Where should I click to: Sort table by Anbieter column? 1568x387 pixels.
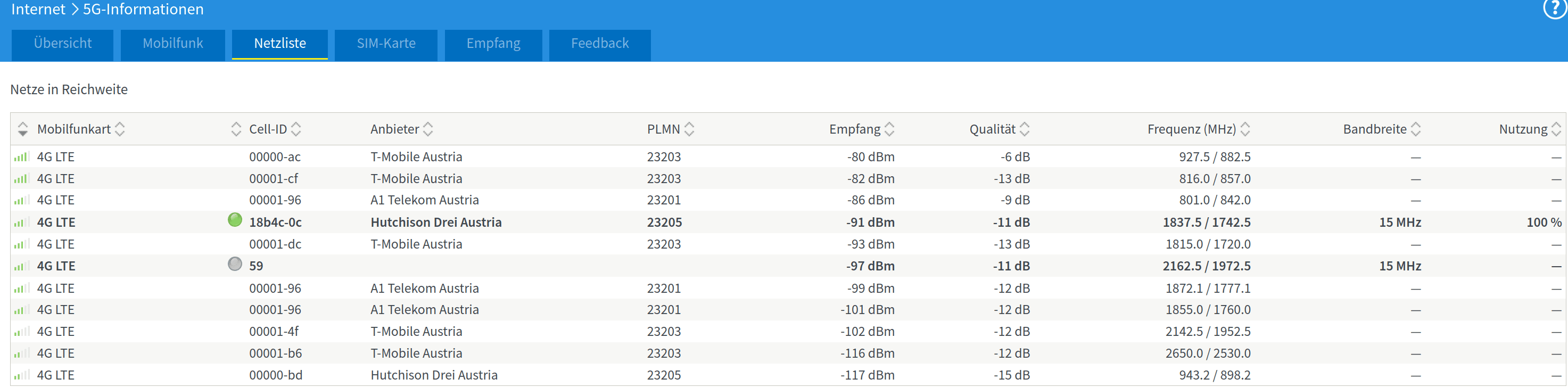pos(428,129)
